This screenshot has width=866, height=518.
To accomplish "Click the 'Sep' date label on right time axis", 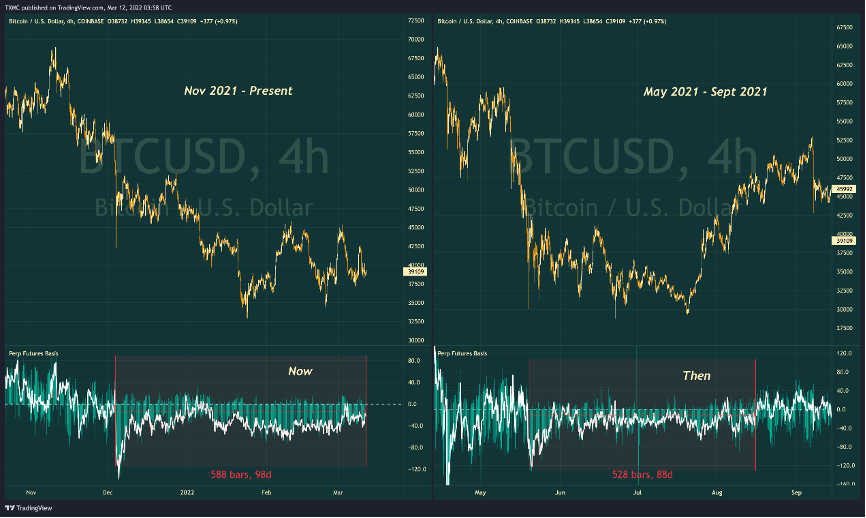I will pos(796,493).
